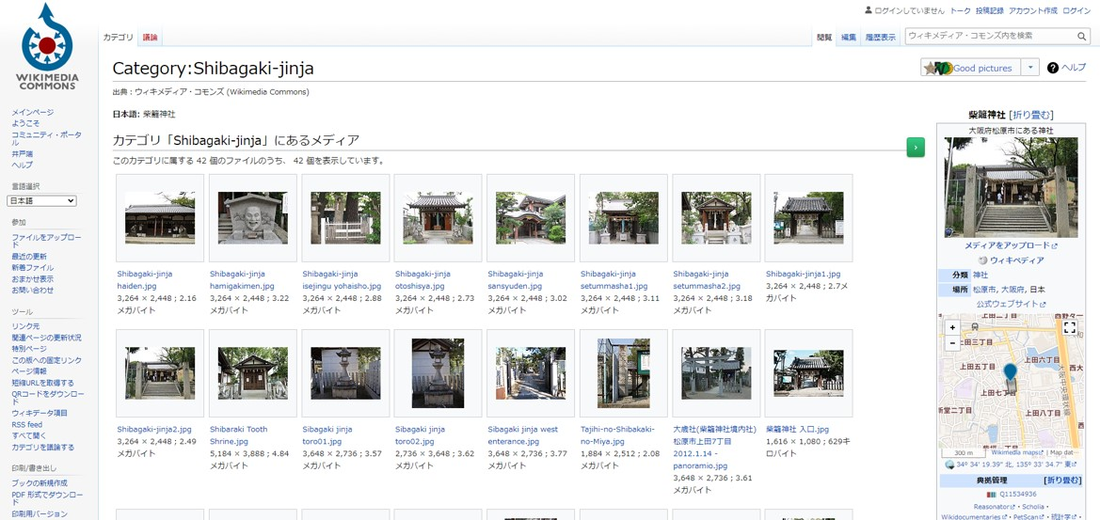Open the map in fullscreen
This screenshot has height=520, width=1100.
[1069, 327]
